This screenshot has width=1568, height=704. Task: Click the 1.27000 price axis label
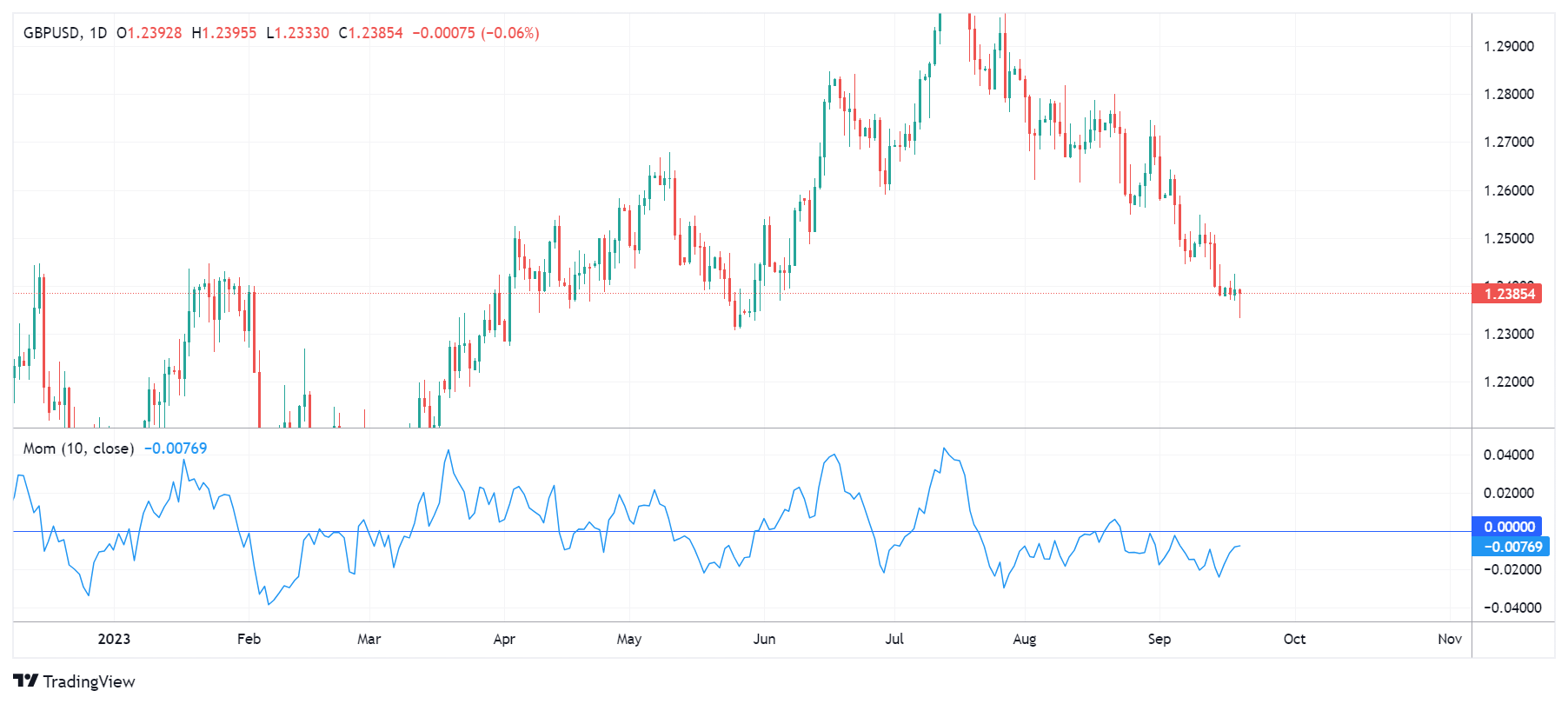(1509, 142)
